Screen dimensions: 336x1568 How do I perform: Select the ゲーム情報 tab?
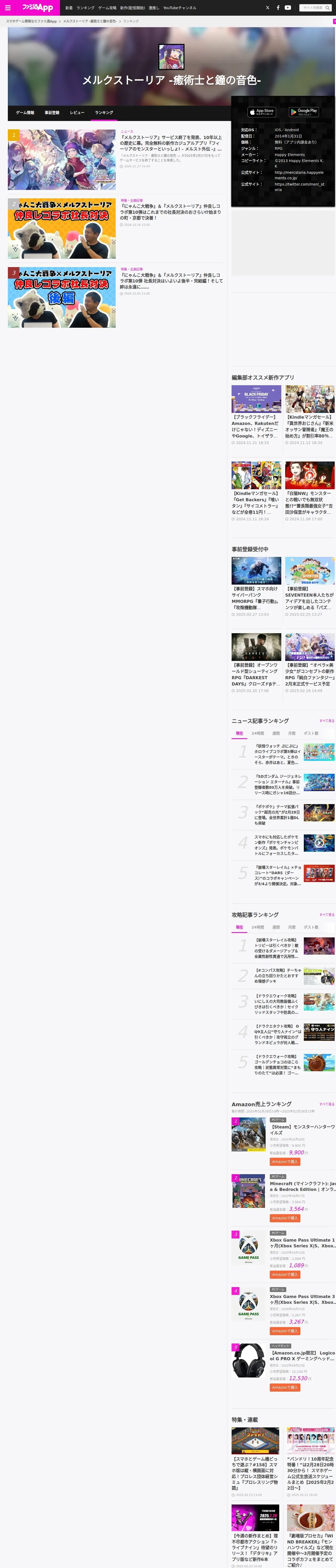click(25, 113)
